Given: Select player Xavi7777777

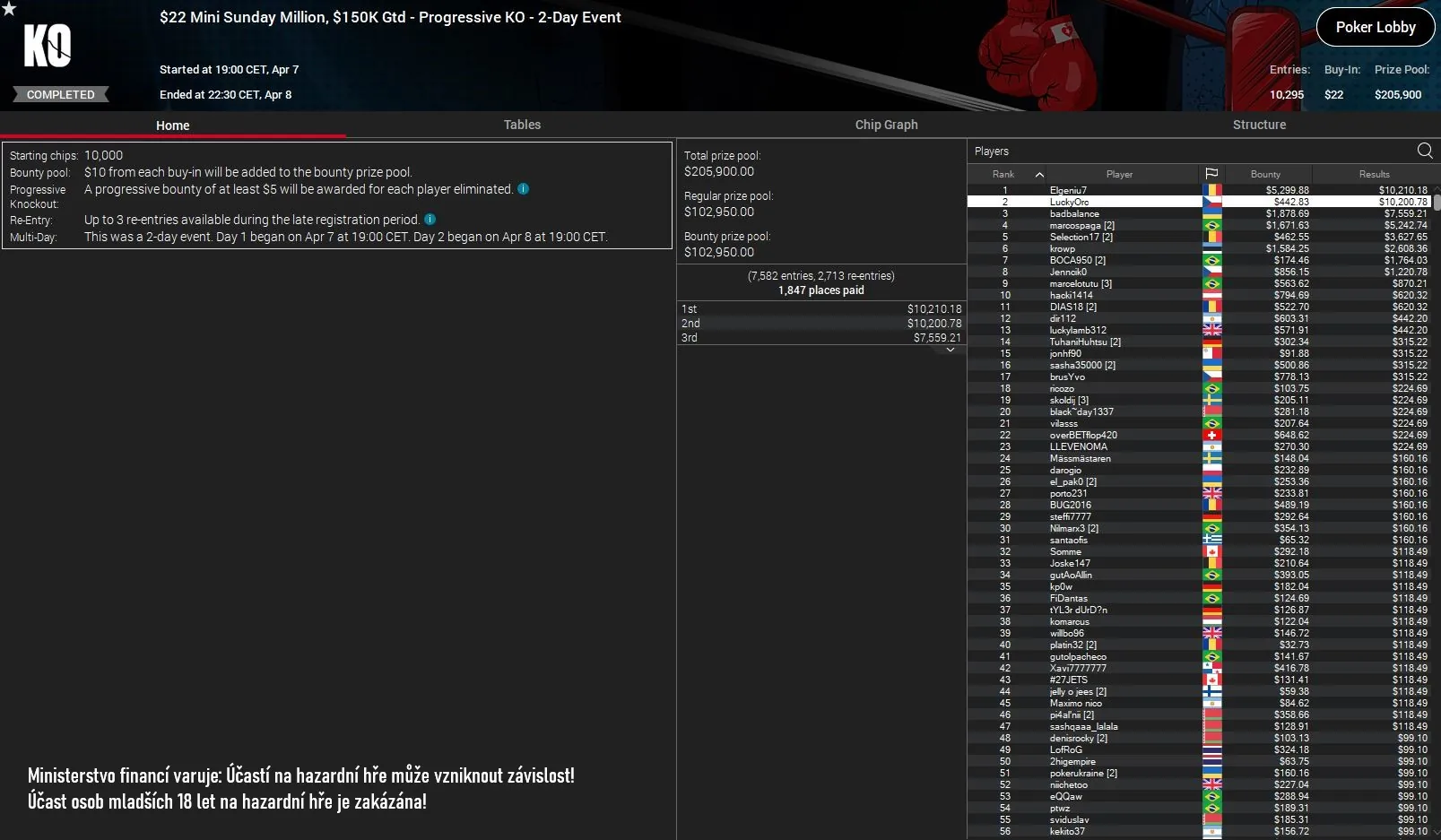Looking at the screenshot, I should tap(1200, 668).
